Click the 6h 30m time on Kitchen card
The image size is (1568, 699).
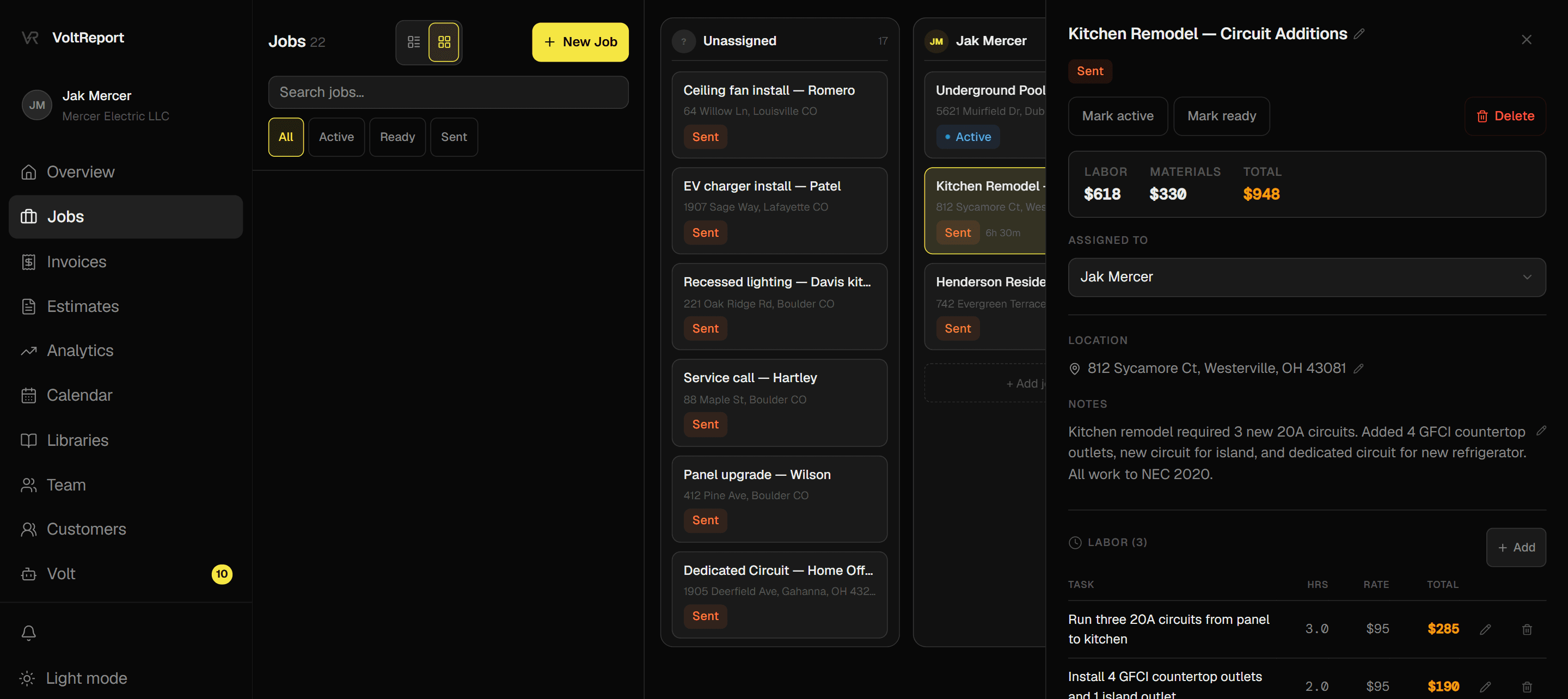tap(1003, 233)
